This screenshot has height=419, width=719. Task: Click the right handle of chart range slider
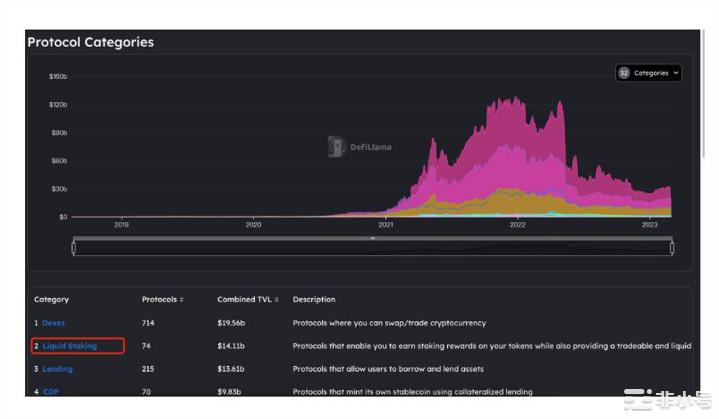click(x=673, y=247)
